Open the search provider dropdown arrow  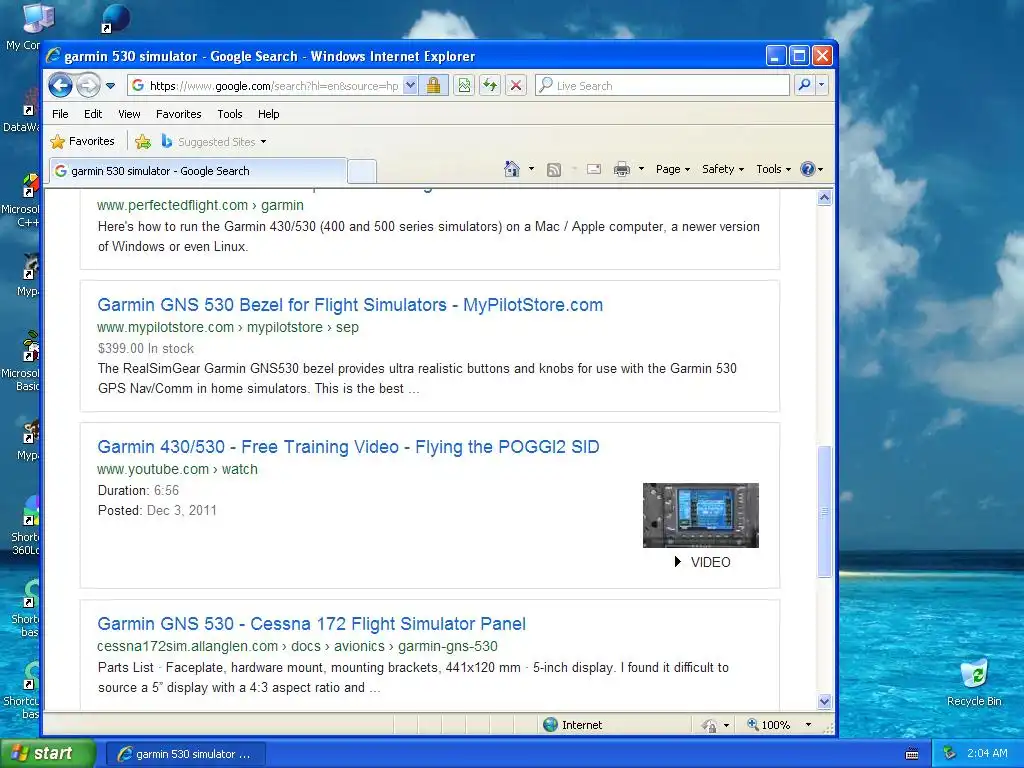coord(822,86)
